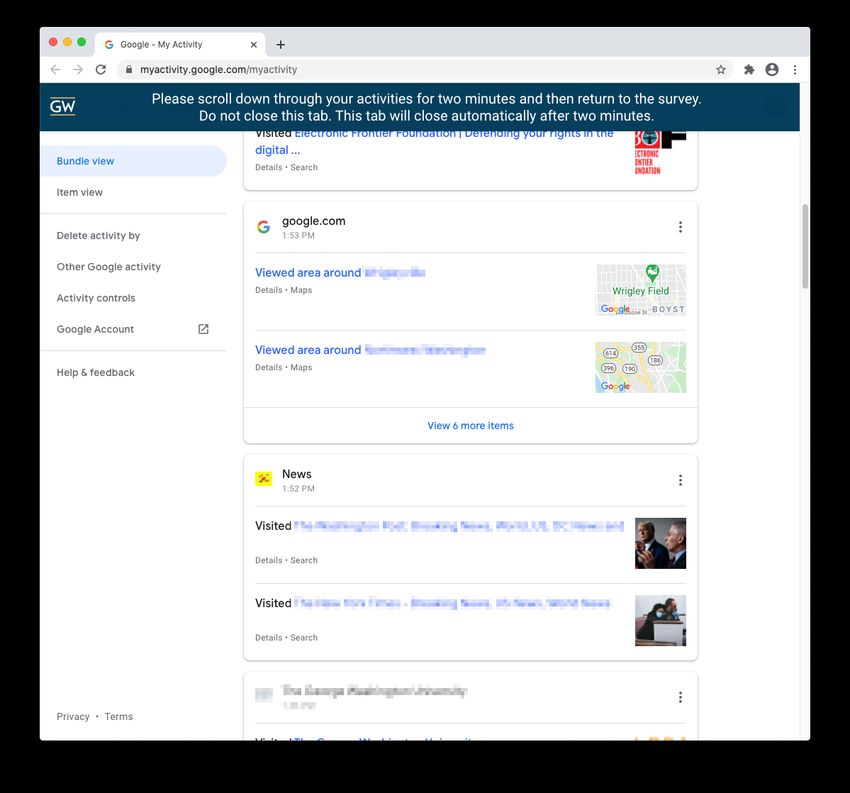The width and height of the screenshot is (850, 793).
Task: Go back with the browser back arrow
Action: [55, 69]
